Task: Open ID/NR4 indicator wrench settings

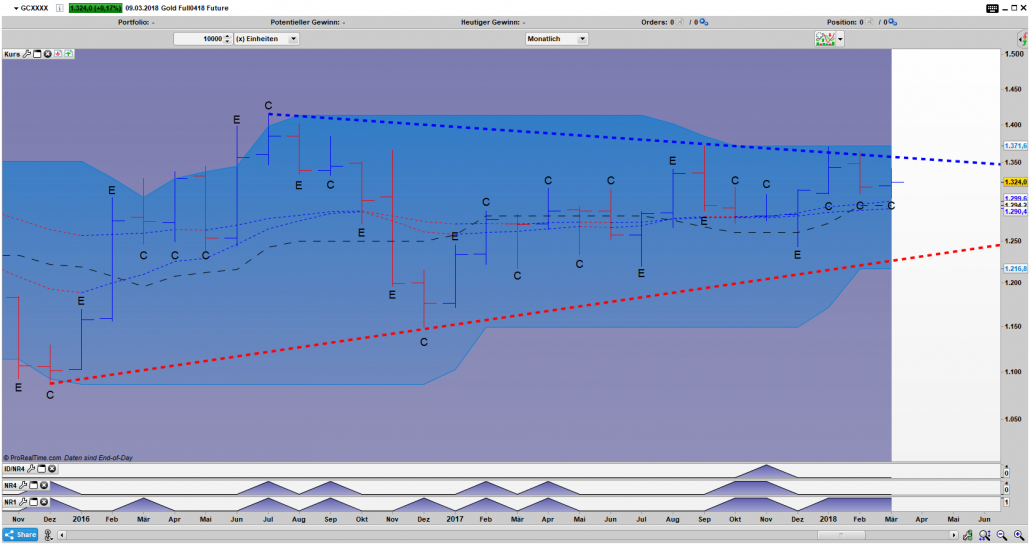Action: (x=31, y=469)
